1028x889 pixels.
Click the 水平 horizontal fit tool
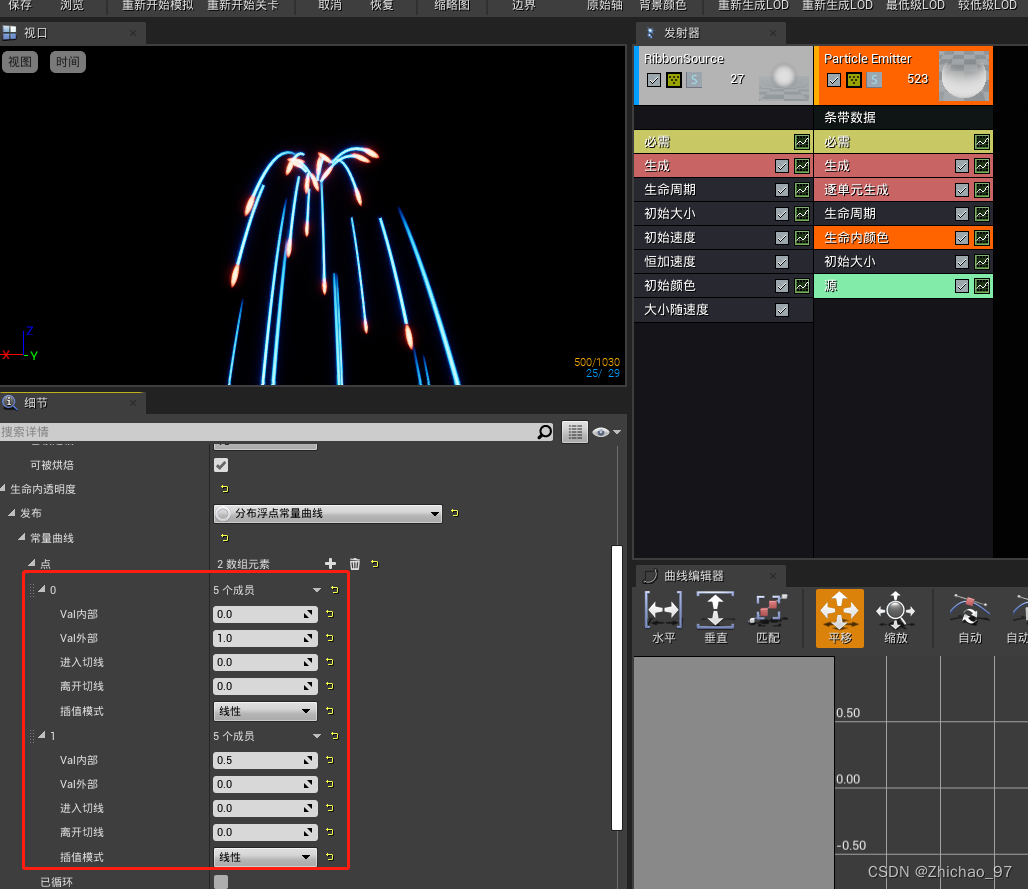(x=663, y=618)
